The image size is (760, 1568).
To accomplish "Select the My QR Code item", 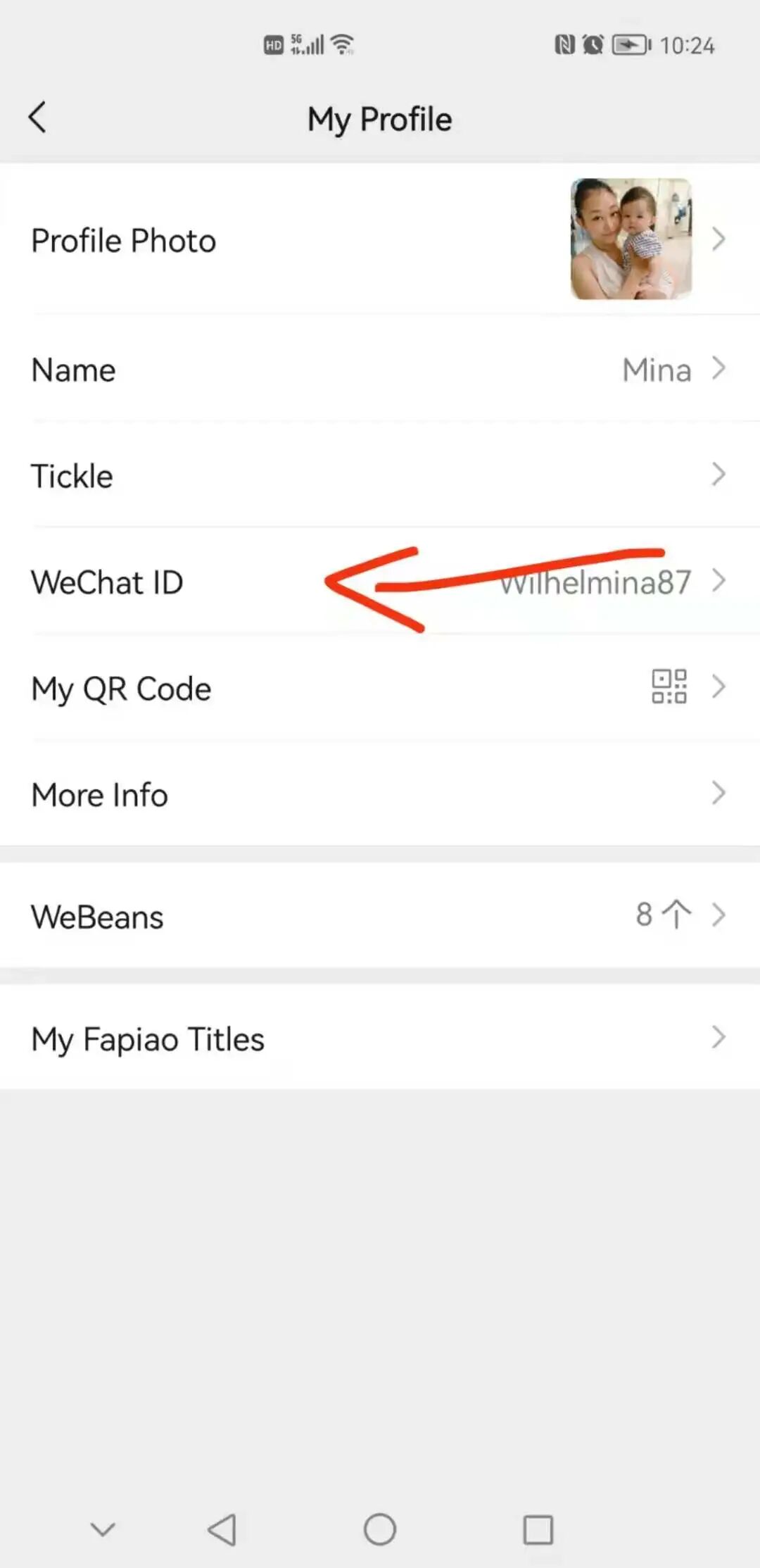I will (380, 687).
